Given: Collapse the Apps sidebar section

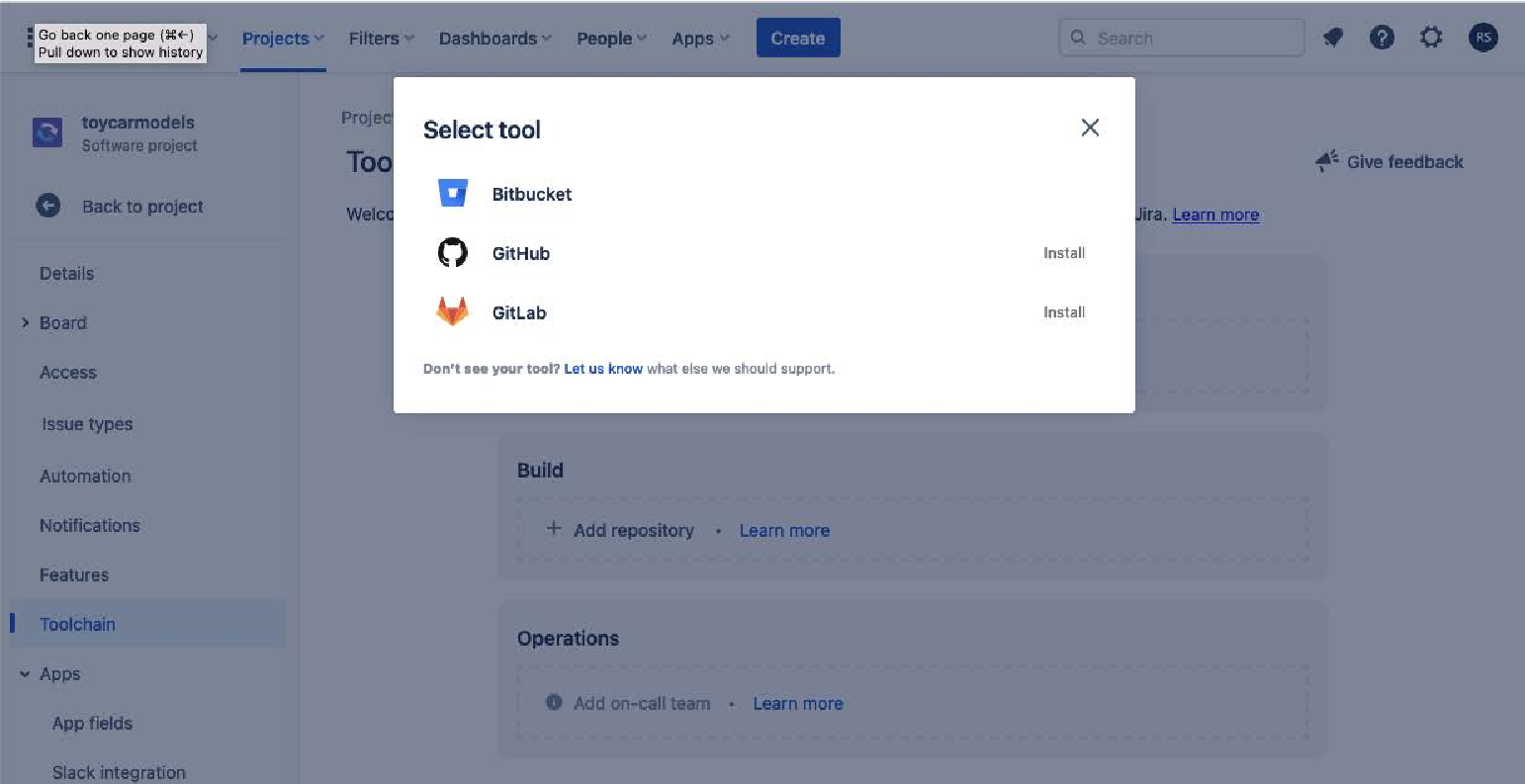Looking at the screenshot, I should click(26, 674).
